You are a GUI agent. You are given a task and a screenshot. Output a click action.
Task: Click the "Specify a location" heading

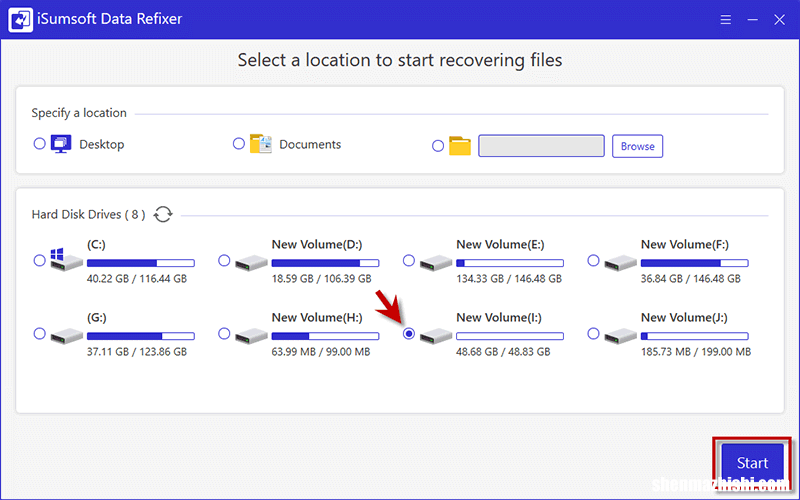[79, 113]
